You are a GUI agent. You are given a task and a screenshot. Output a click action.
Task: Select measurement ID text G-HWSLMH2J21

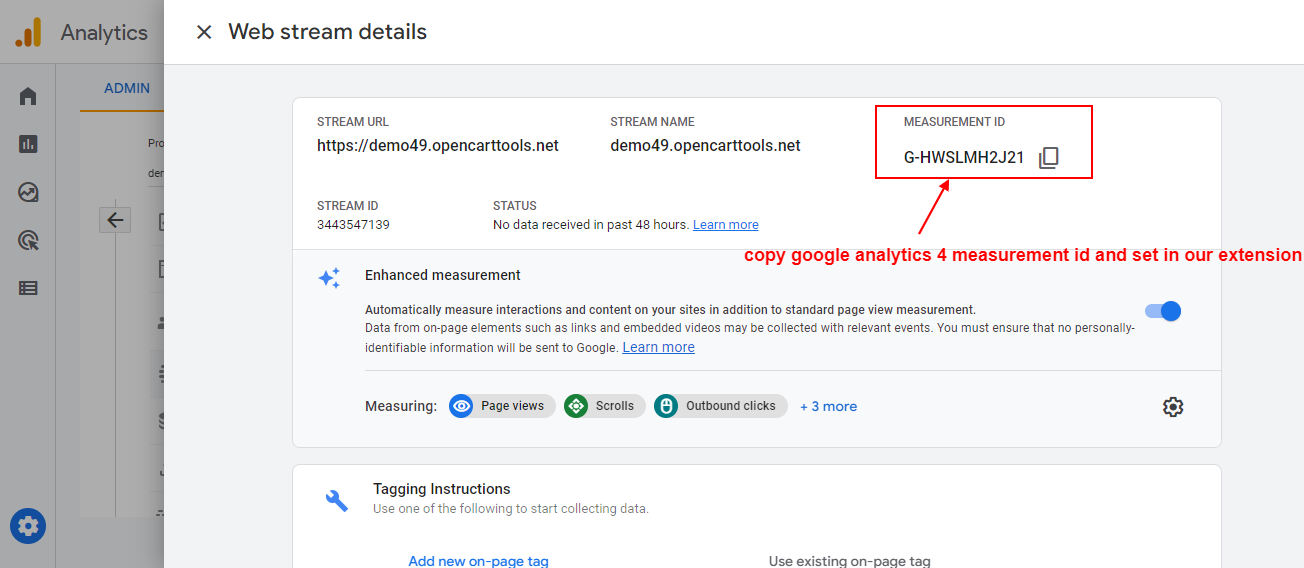[964, 158]
